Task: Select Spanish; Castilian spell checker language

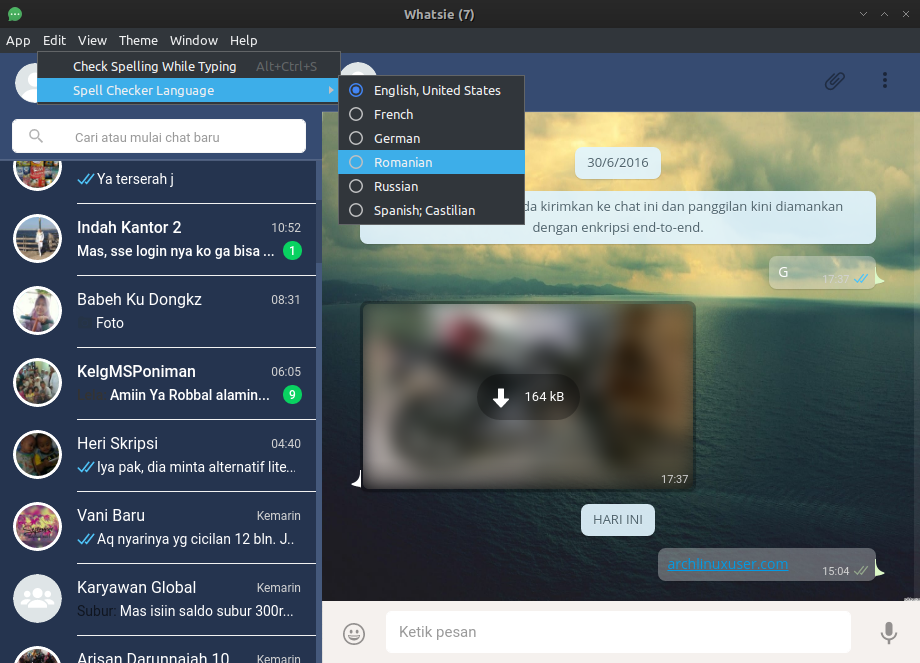Action: tap(431, 211)
